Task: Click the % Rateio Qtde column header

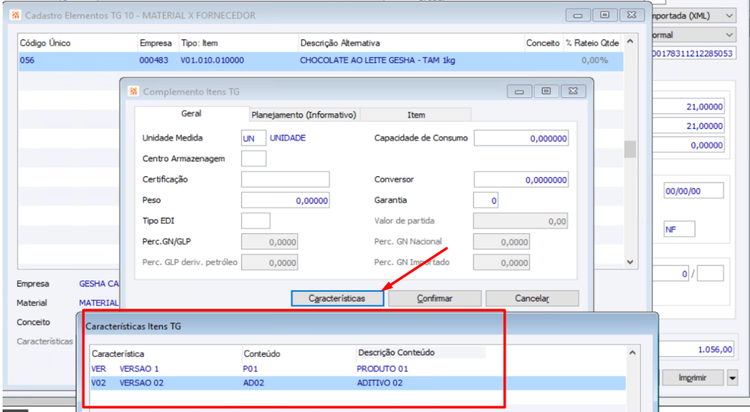Action: (592, 43)
